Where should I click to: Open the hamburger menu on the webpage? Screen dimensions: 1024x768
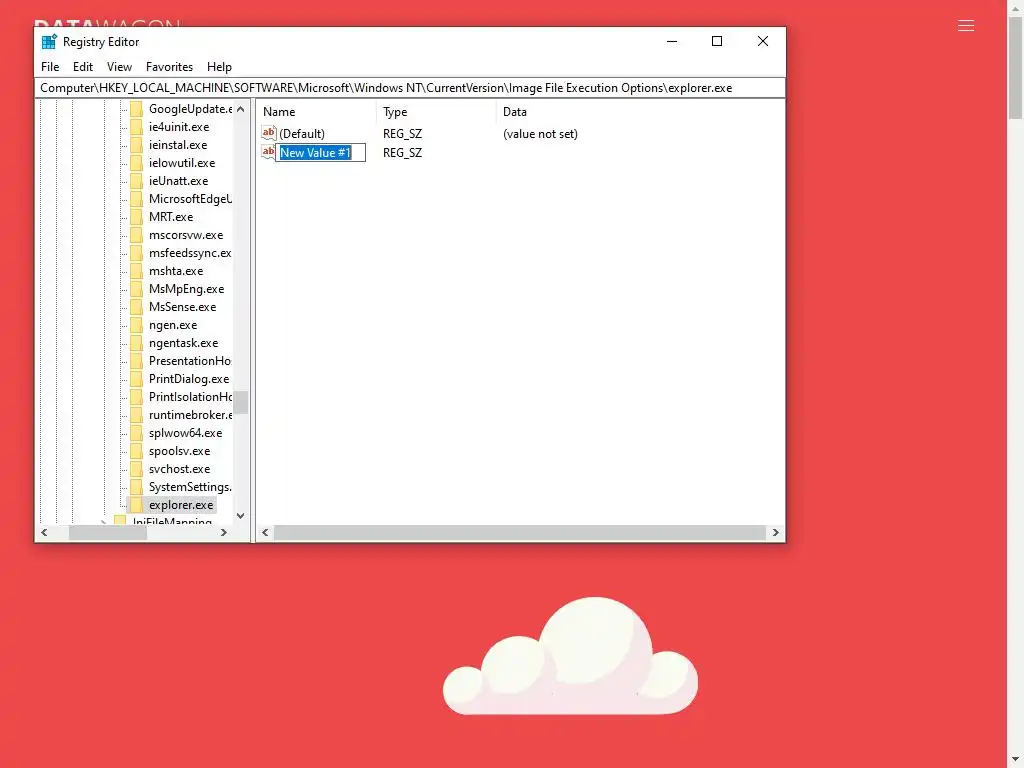click(966, 26)
